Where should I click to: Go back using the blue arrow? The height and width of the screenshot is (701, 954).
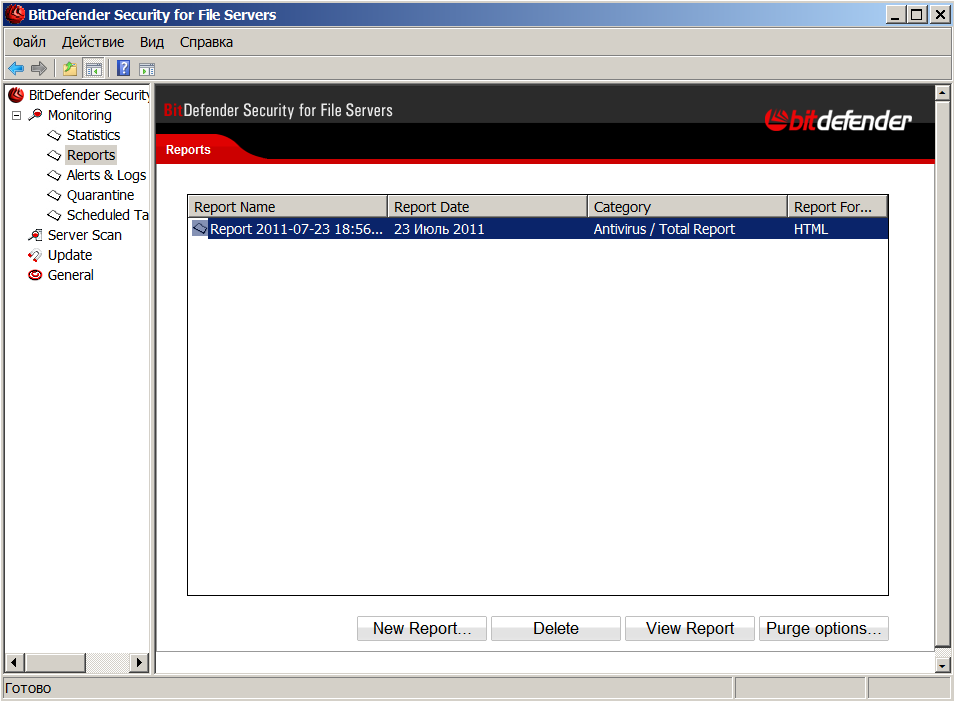pyautogui.click(x=16, y=68)
